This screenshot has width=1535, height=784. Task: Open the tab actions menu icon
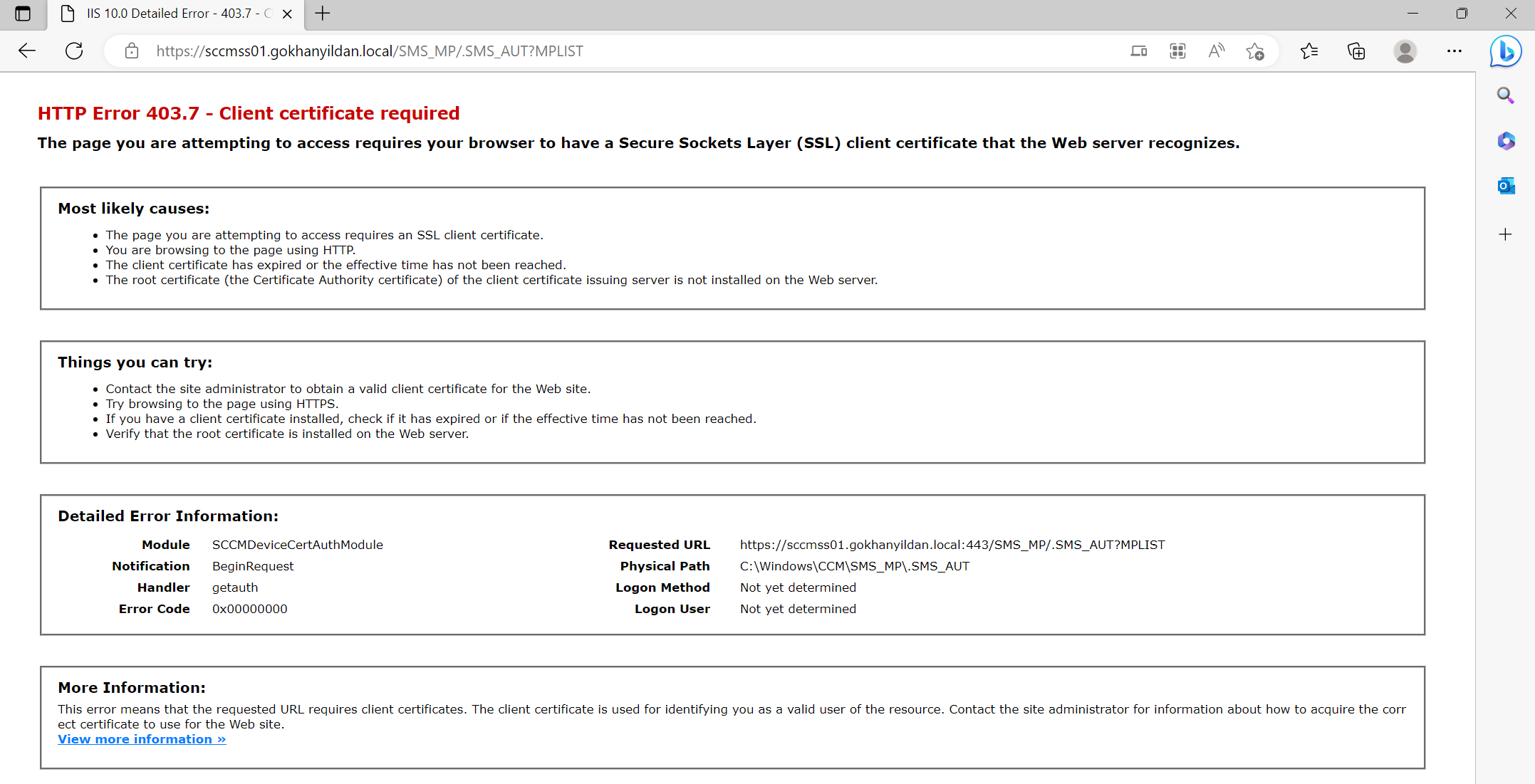tap(23, 14)
